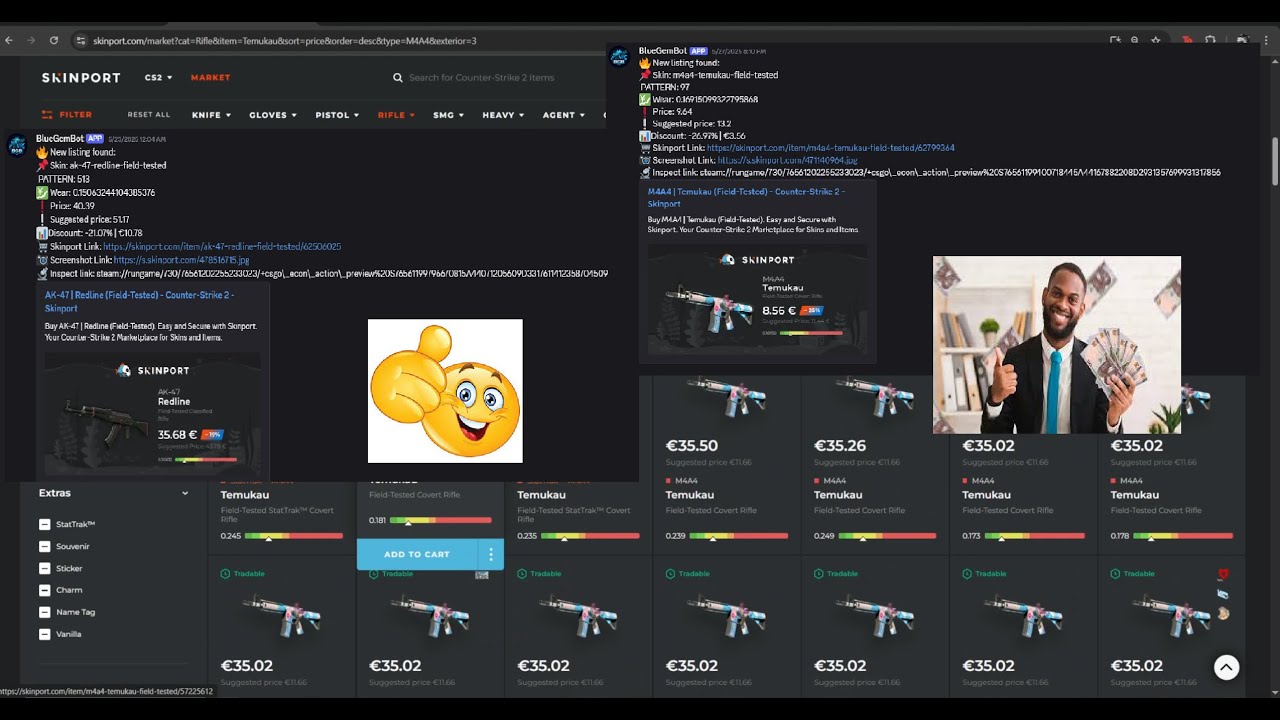Click the Redline 35.68 € preview price
The width and height of the screenshot is (1280, 720).
[177, 435]
